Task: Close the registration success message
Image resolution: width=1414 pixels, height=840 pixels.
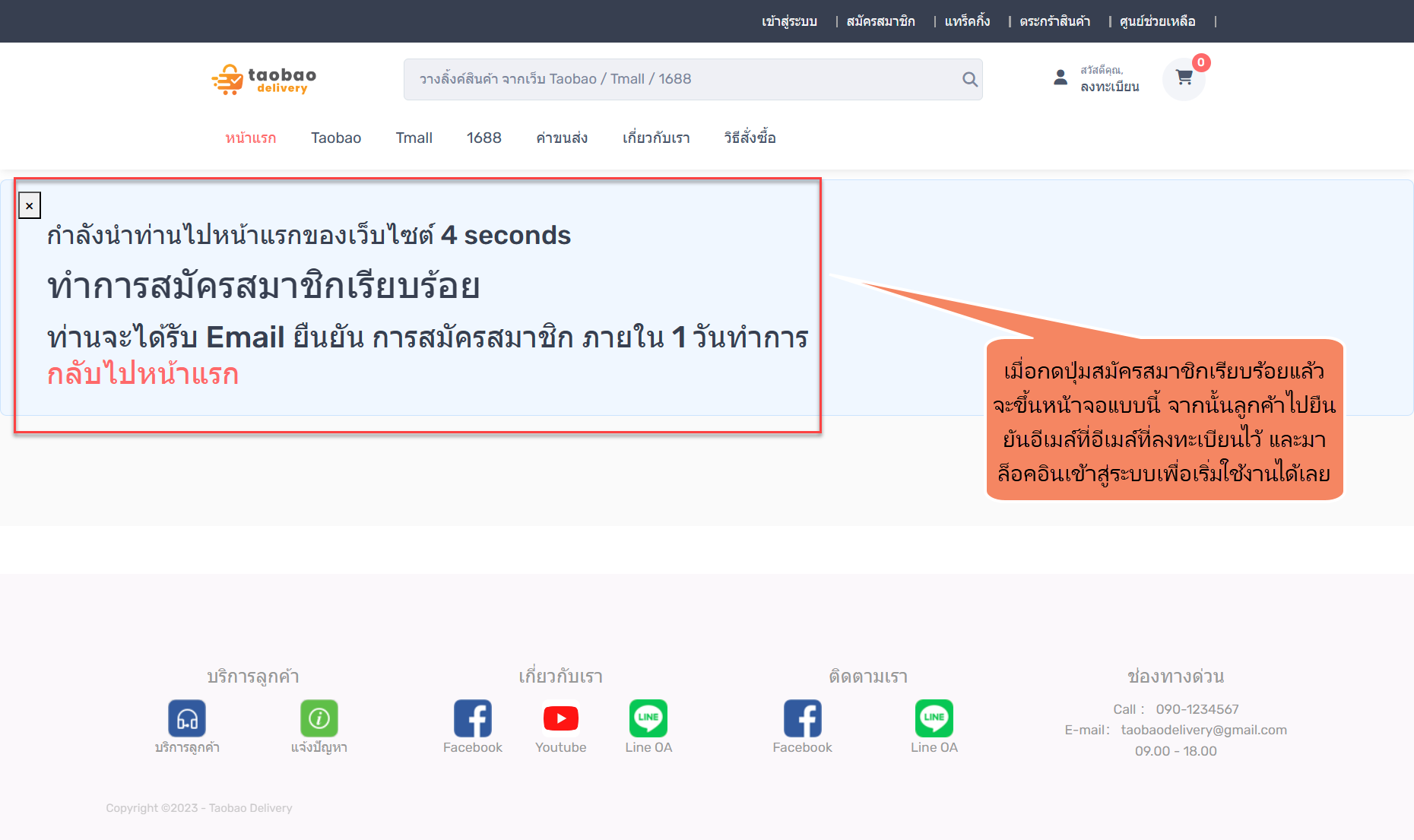Action: coord(30,205)
